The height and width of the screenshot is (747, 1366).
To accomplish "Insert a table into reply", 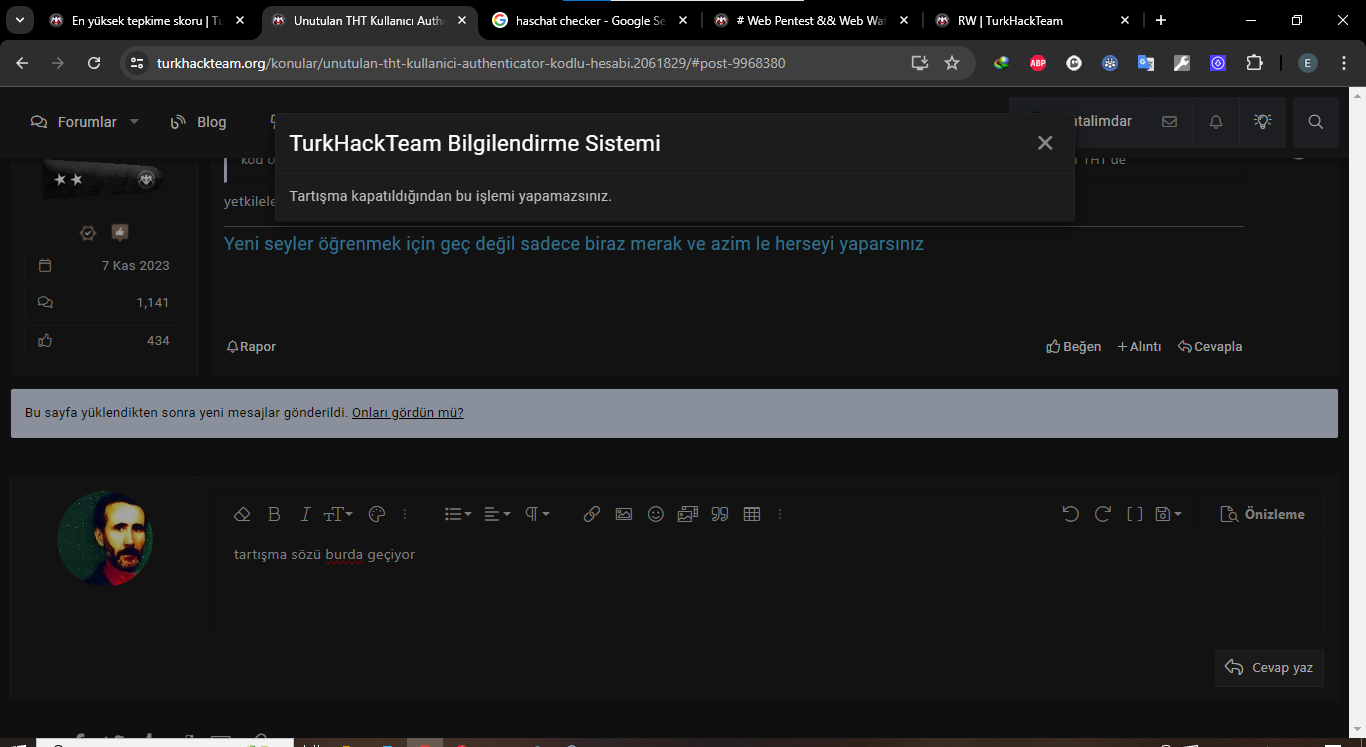I will (752, 514).
